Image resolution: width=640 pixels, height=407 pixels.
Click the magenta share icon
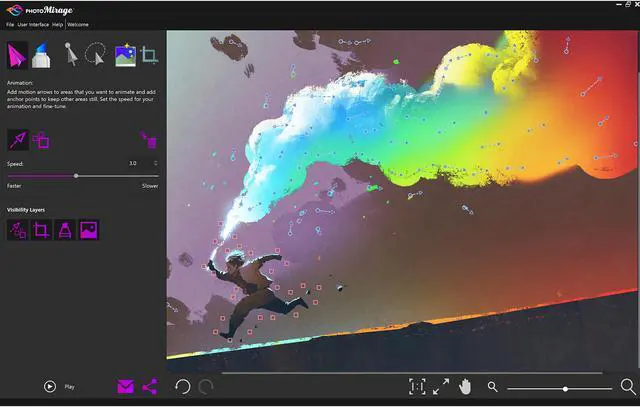[x=150, y=387]
